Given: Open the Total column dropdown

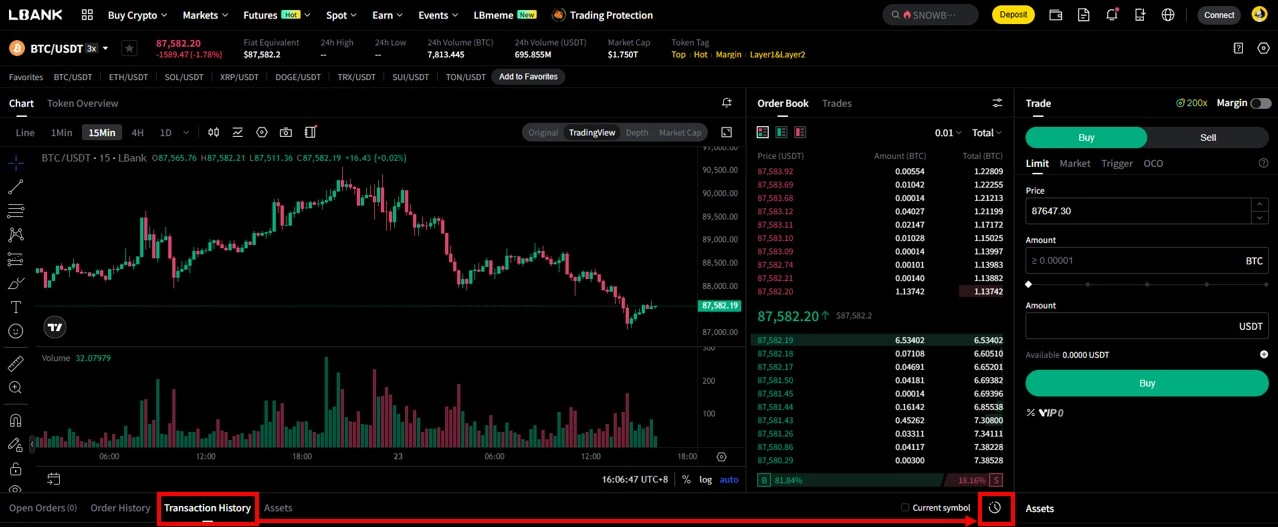Looking at the screenshot, I should pyautogui.click(x=987, y=132).
